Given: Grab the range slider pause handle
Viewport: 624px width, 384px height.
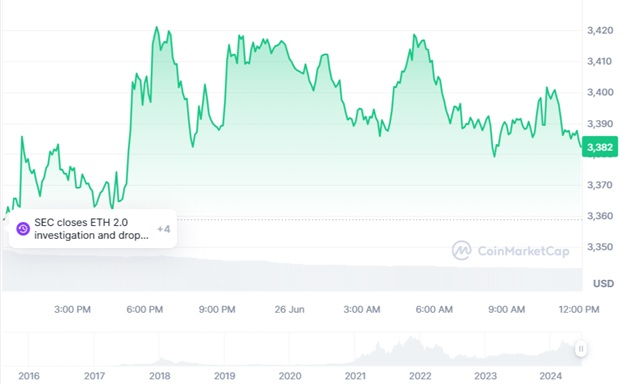Looking at the screenshot, I should 581,349.
